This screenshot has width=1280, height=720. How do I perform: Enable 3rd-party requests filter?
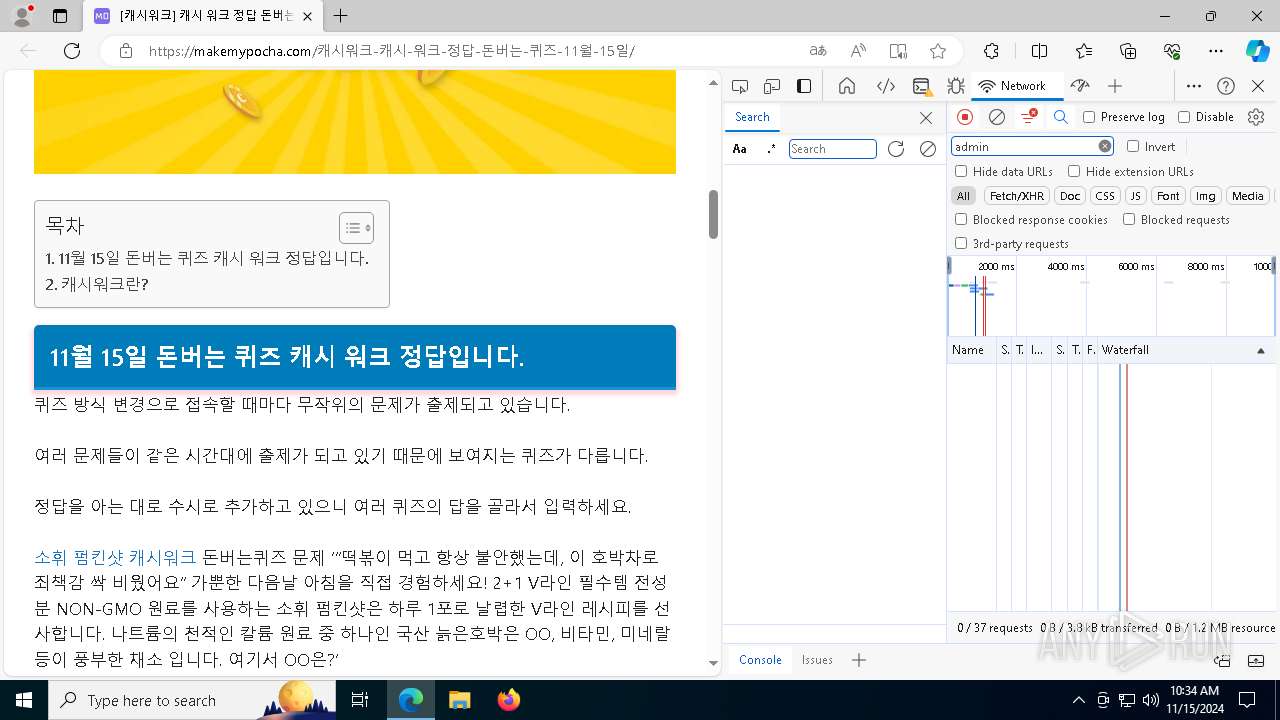pos(961,243)
